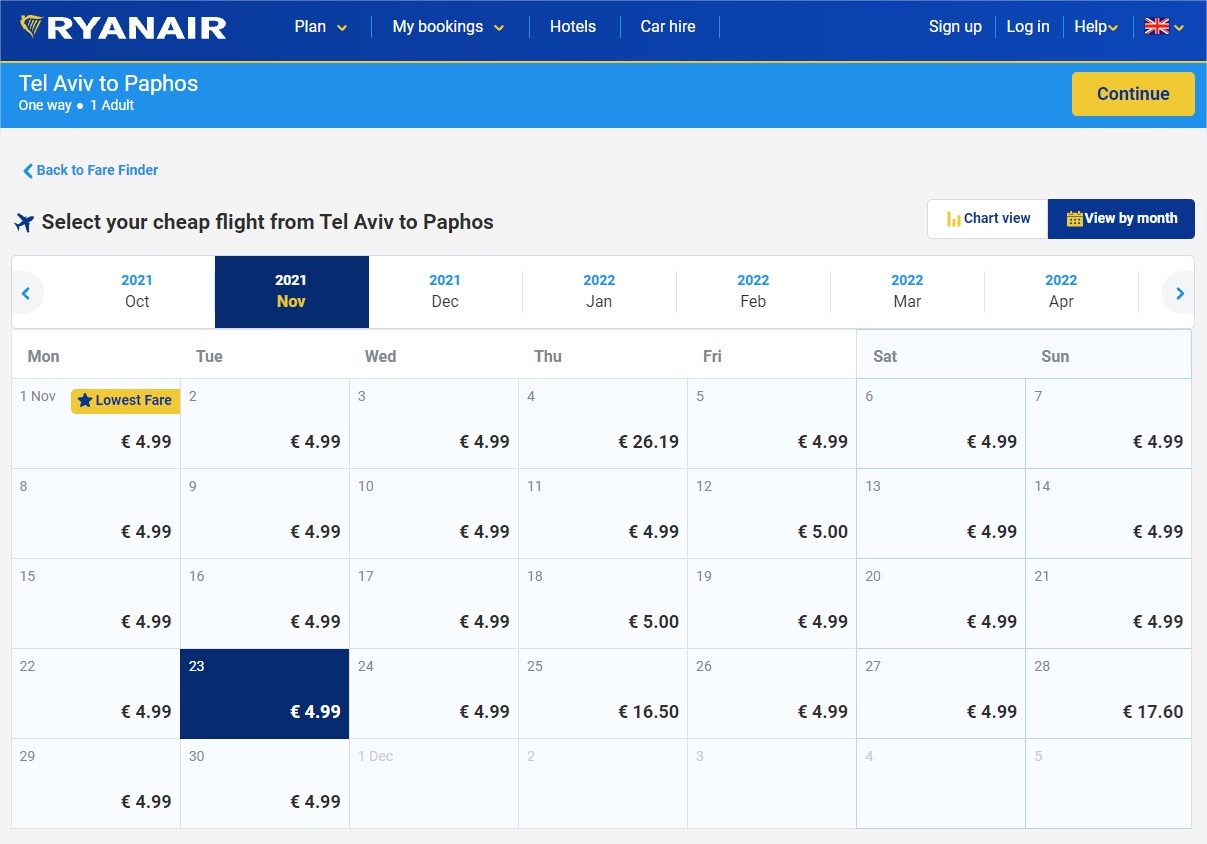Click the airplane icon beside heading
Screen dimensions: 1207x844
[x=25, y=222]
